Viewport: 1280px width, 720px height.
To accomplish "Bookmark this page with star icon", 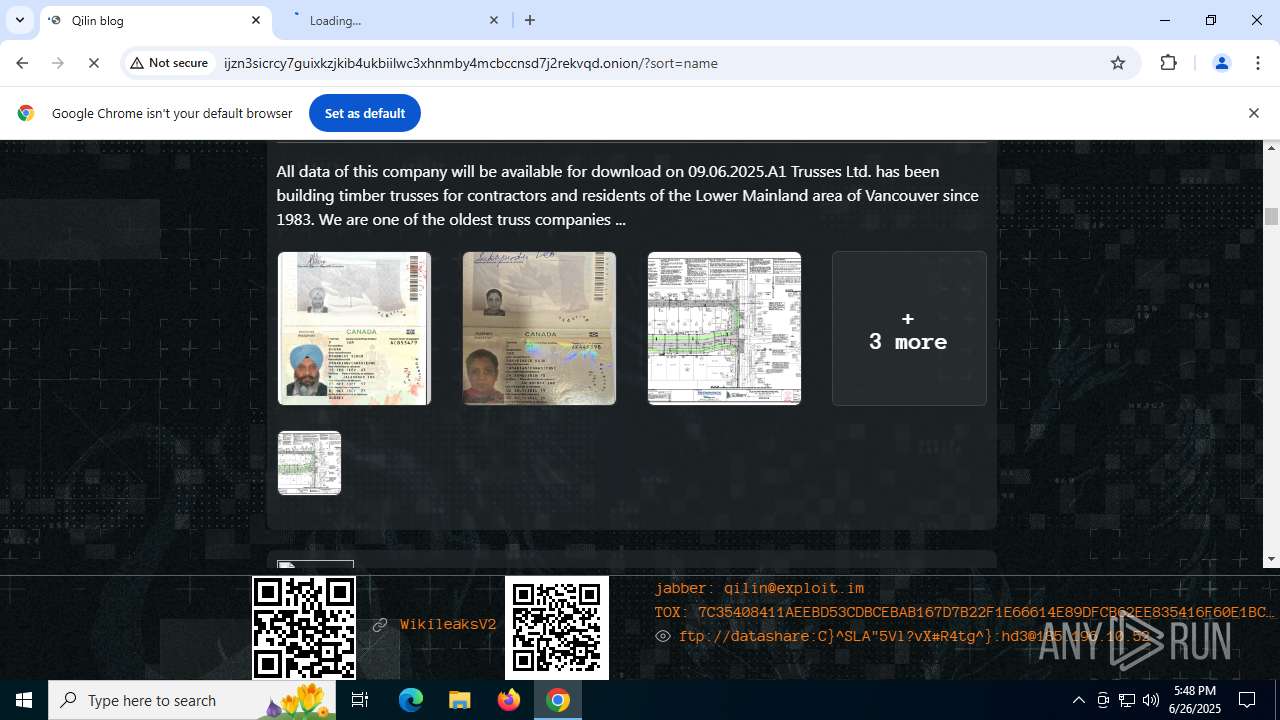I will click(x=1118, y=63).
